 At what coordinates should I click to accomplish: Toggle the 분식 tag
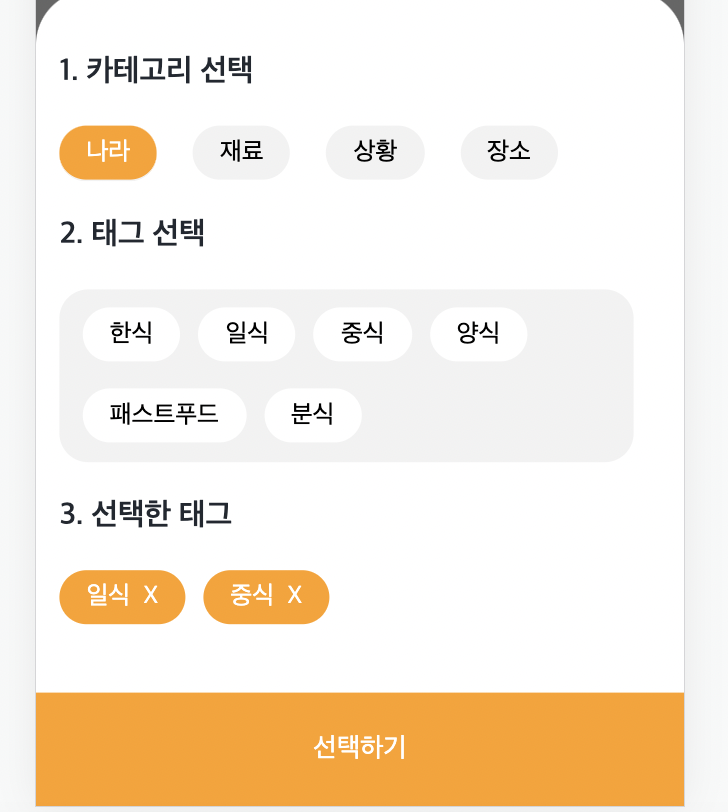pyautogui.click(x=313, y=414)
